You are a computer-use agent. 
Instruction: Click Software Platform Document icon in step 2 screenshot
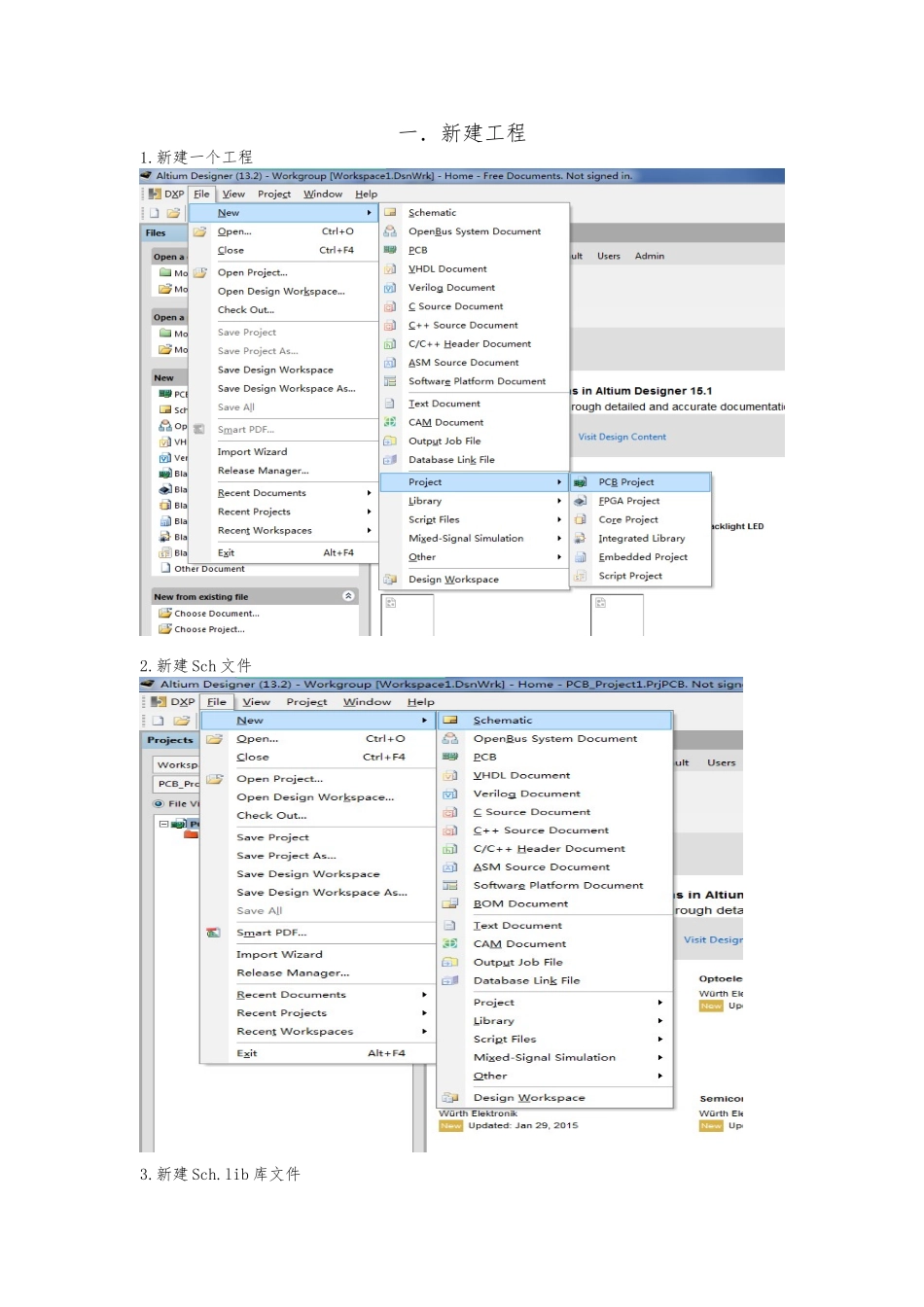pyautogui.click(x=450, y=885)
